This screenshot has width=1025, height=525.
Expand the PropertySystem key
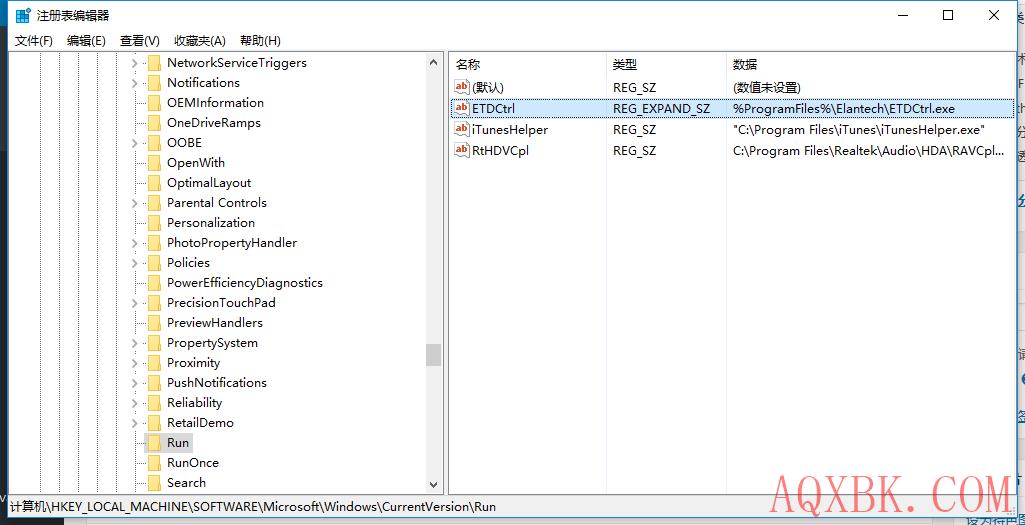pyautogui.click(x=135, y=343)
